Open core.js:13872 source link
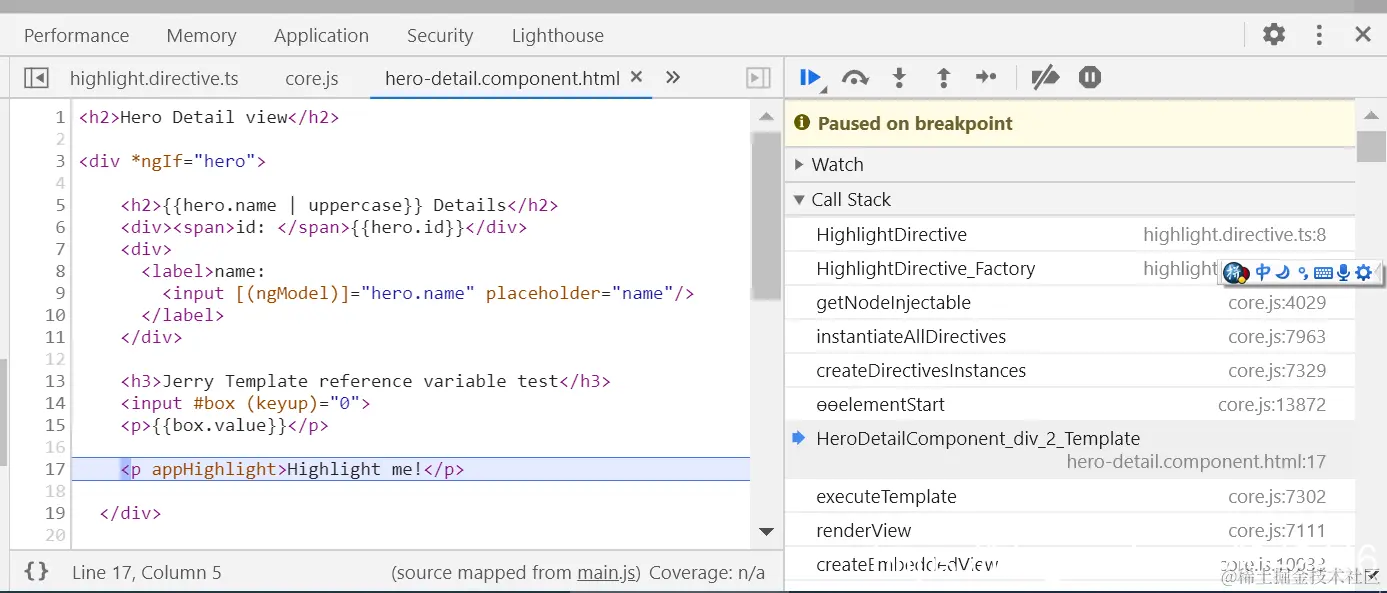Viewport: 1387px width, 593px height. tap(1272, 405)
